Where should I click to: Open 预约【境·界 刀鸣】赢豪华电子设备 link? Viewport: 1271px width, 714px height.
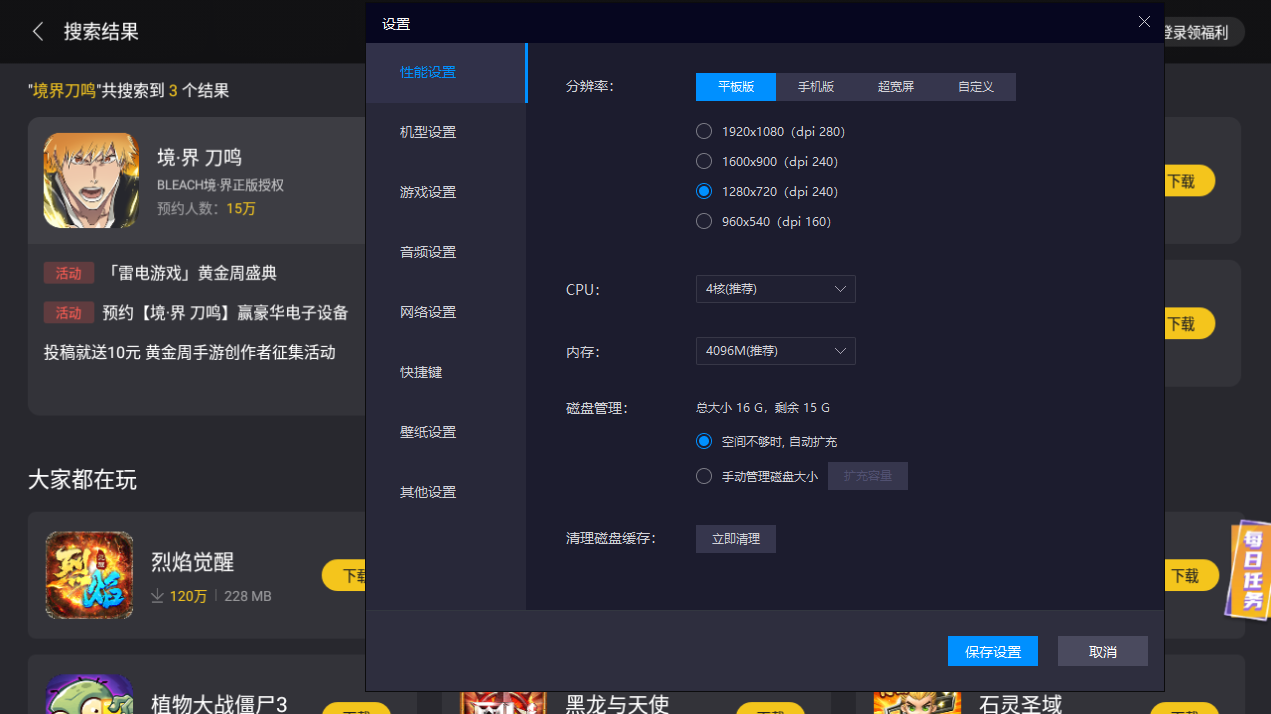(225, 313)
